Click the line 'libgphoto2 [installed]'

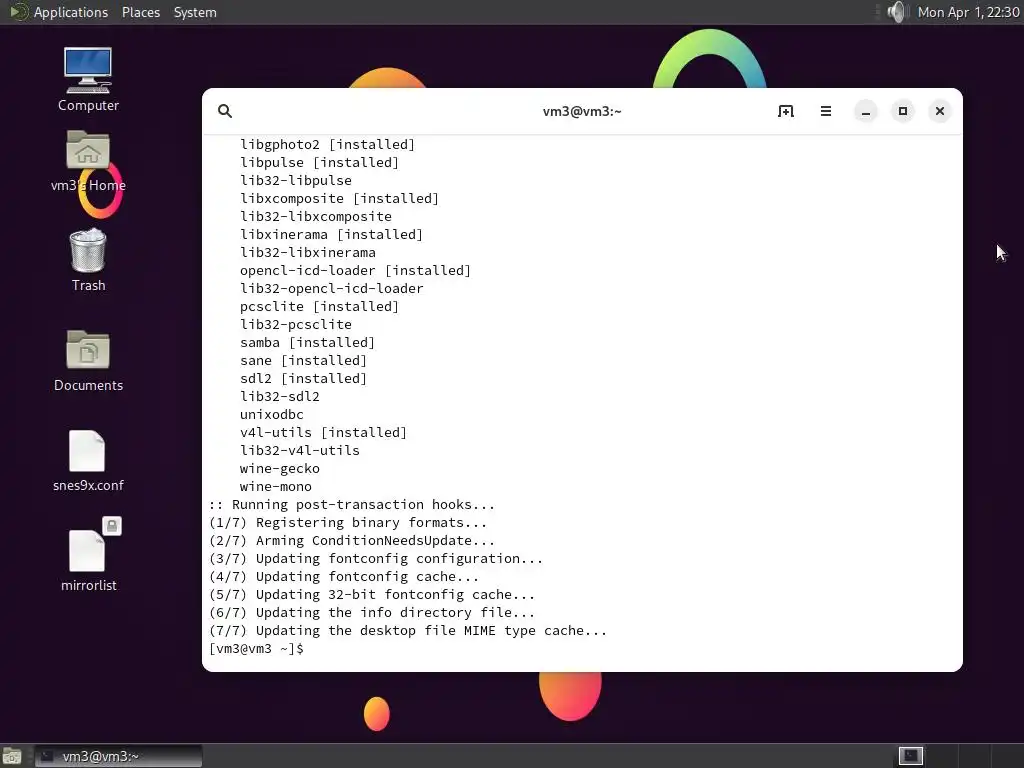coord(327,144)
